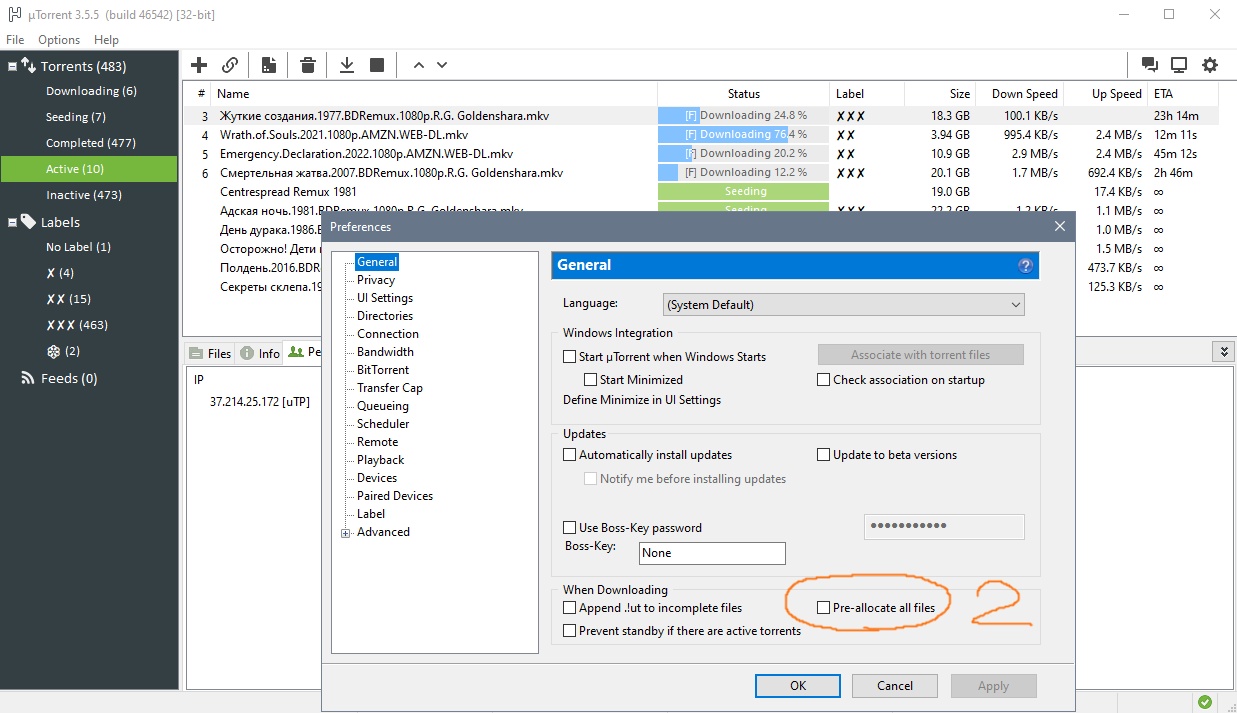1237x713 pixels.
Task: Move torrent down the queue with down arrow
Action: click(442, 65)
